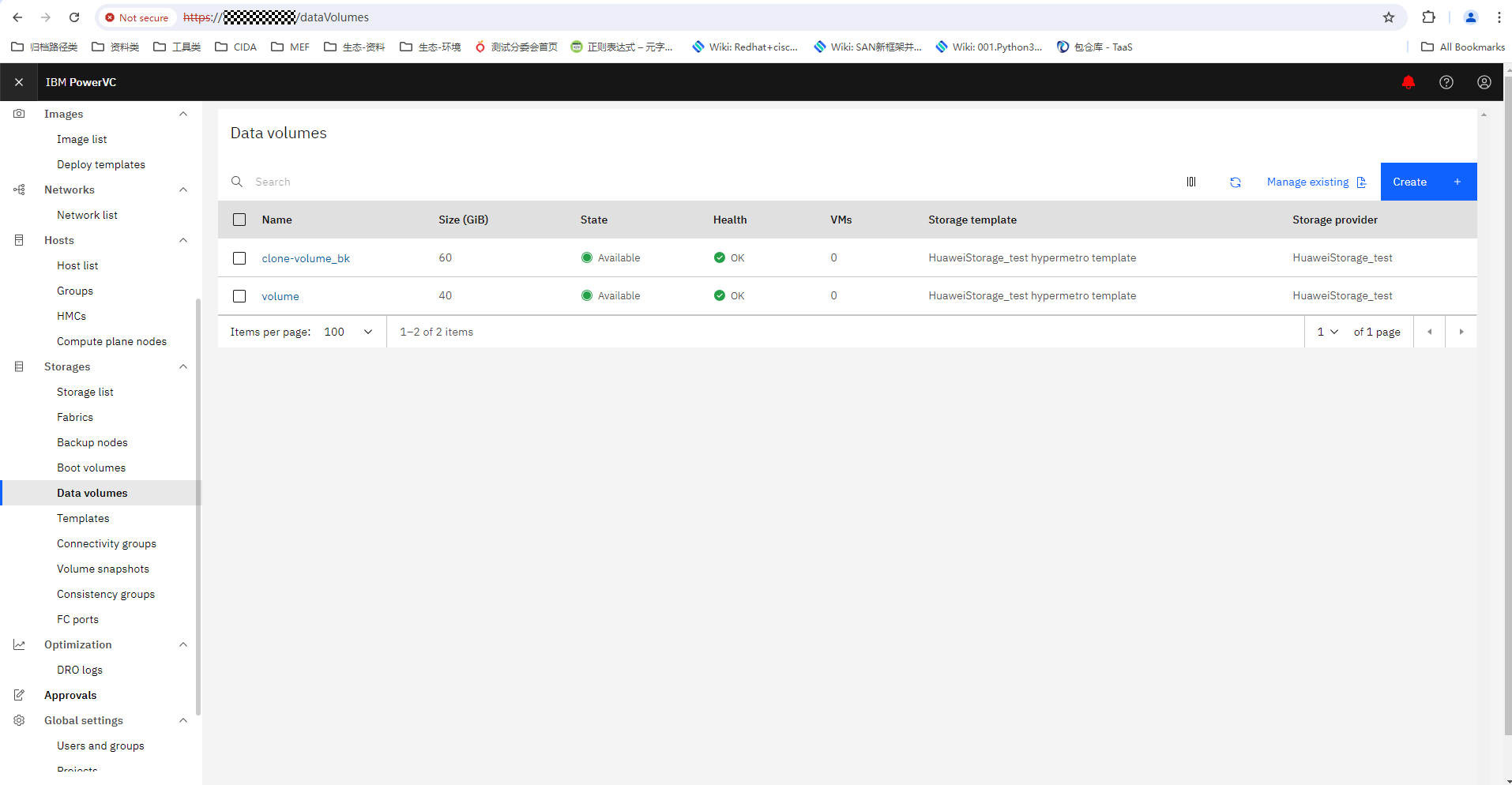
Task: Sort by Size (GiB) column header
Action: tap(463, 220)
